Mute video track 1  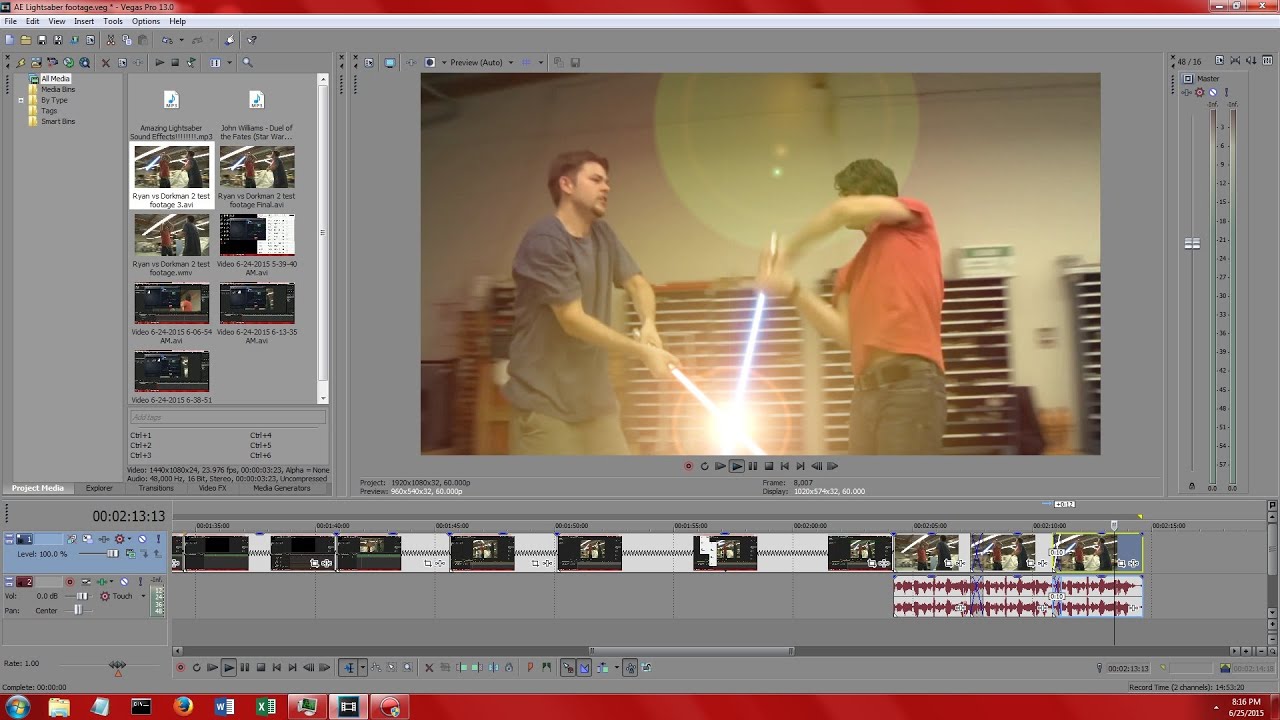coord(142,539)
